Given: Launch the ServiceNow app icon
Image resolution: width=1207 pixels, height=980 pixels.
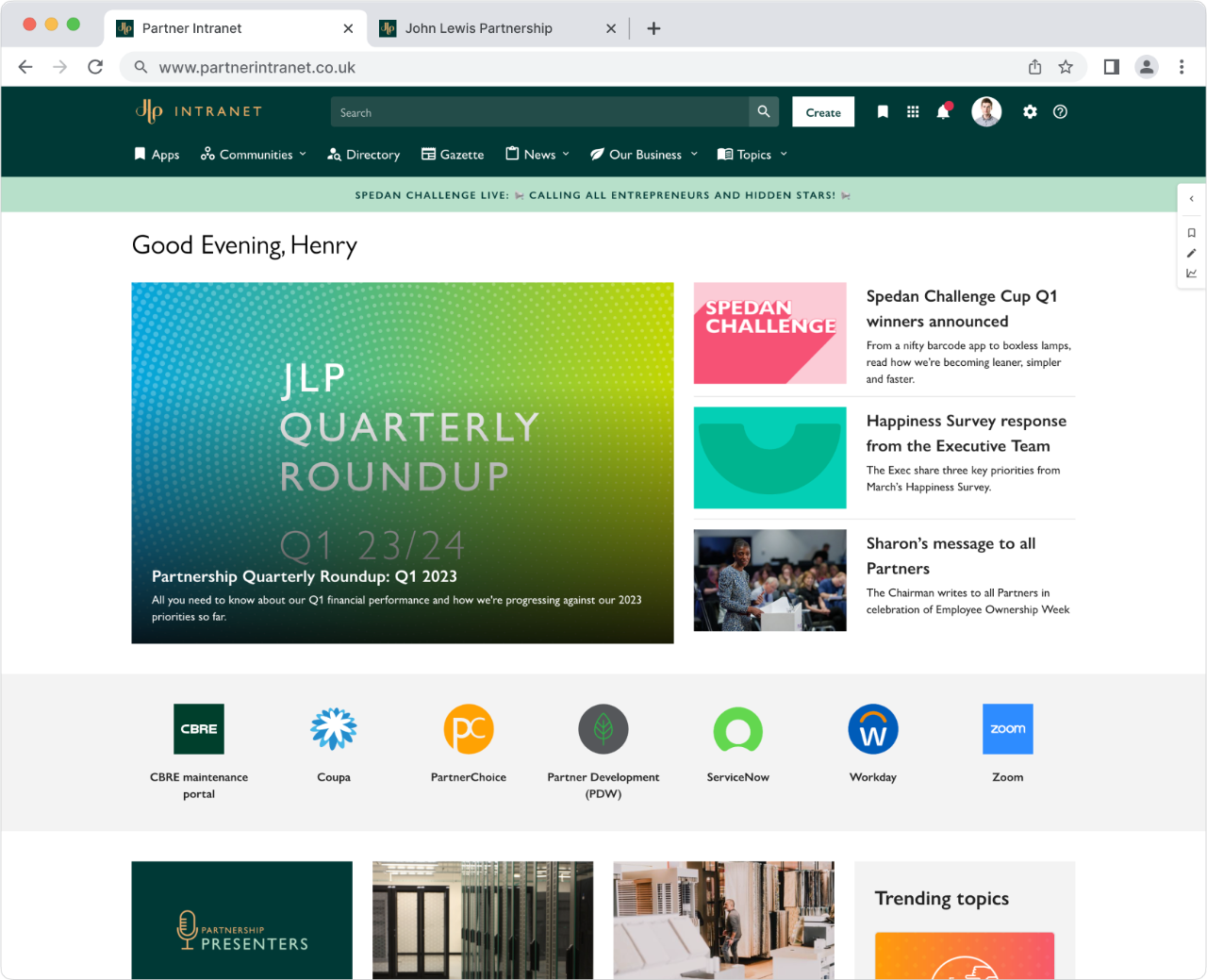Looking at the screenshot, I should pyautogui.click(x=738, y=729).
